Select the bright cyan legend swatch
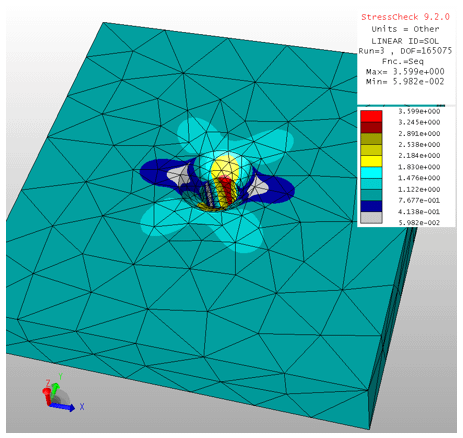Image resolution: width=463 pixels, height=438 pixels. pyautogui.click(x=371, y=172)
